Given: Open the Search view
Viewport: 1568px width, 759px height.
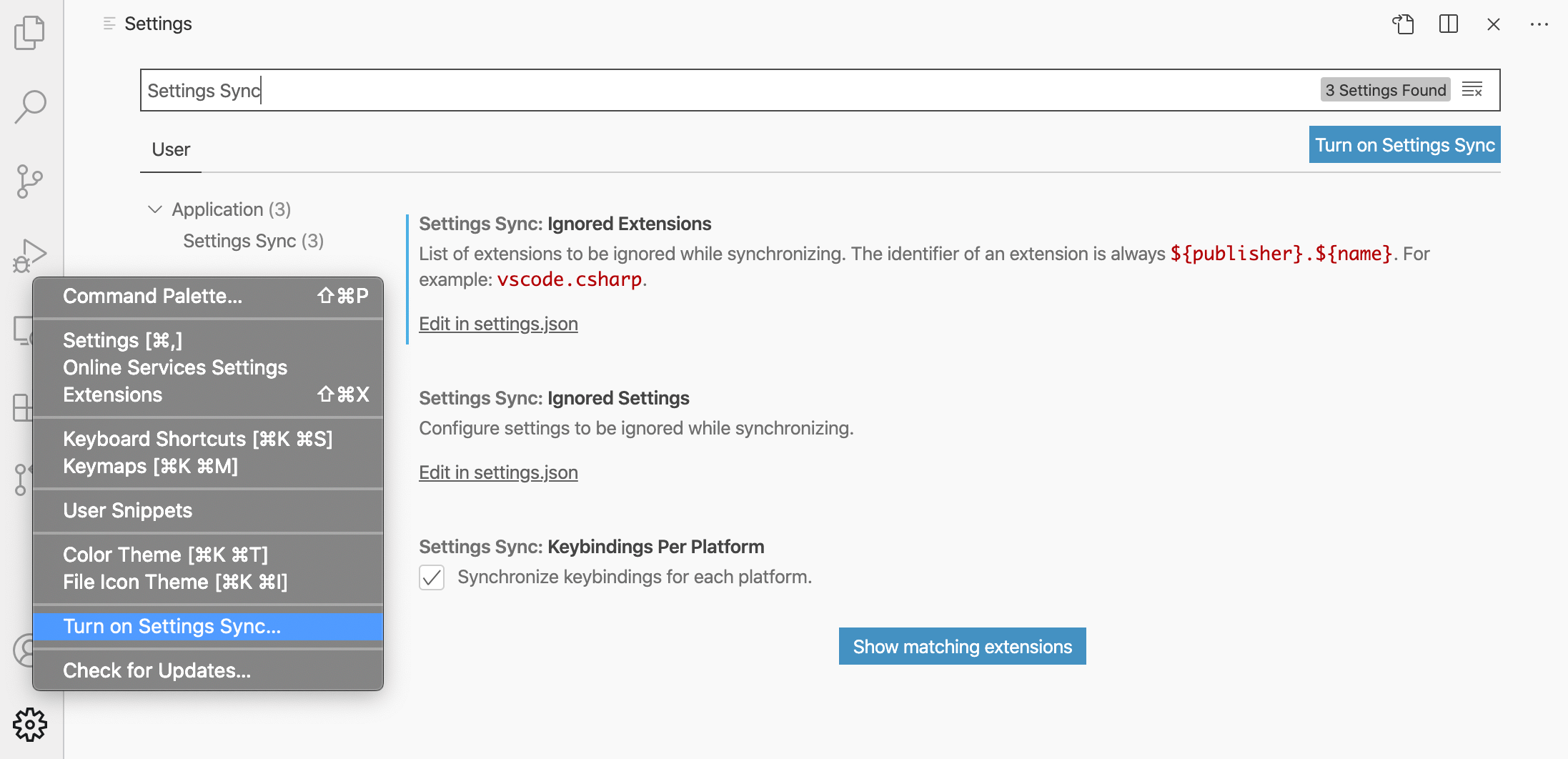Looking at the screenshot, I should tap(29, 106).
